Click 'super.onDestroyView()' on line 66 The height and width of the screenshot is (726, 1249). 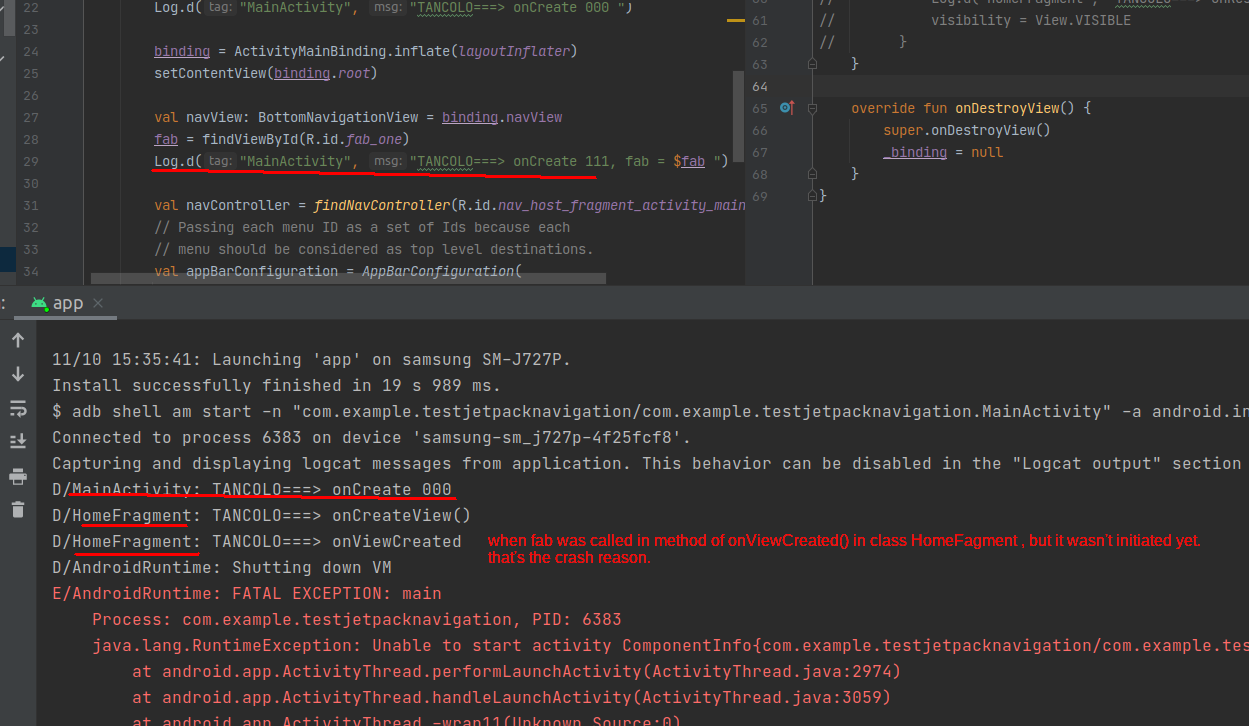pos(967,130)
